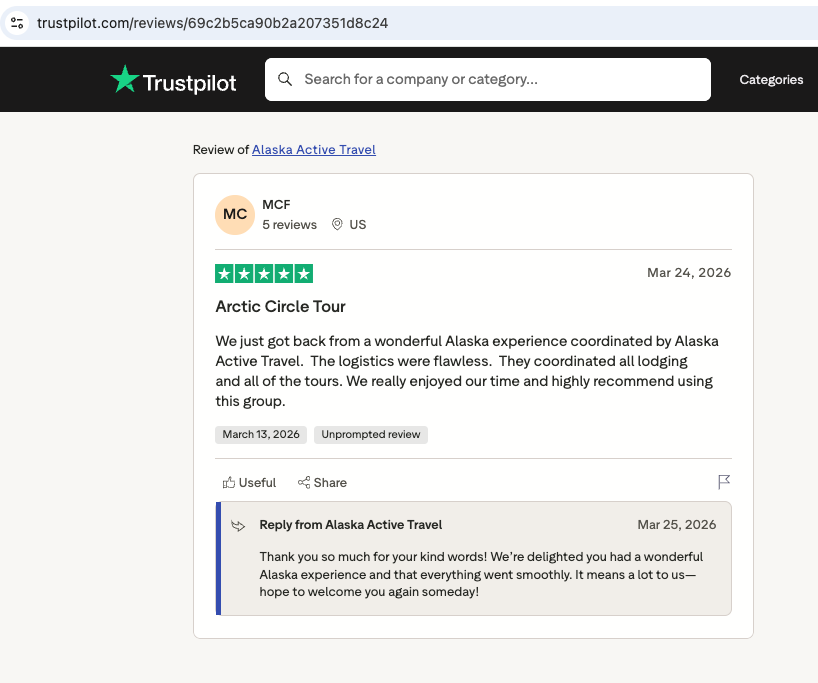Open the Trustpilot logo home link
The image size is (818, 683).
point(173,80)
